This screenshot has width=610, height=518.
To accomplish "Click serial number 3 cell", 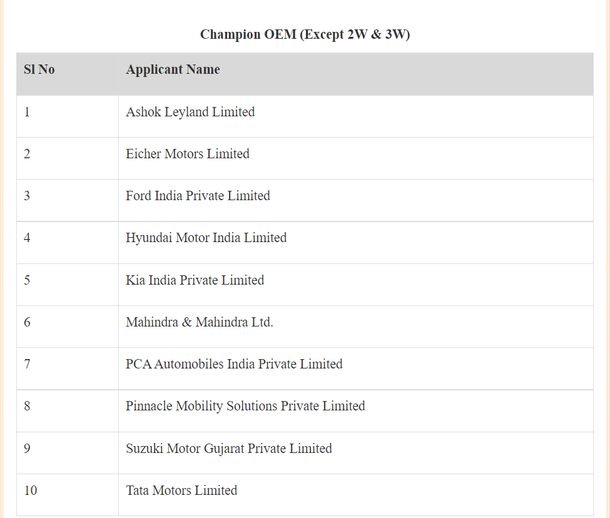I will click(27, 196).
